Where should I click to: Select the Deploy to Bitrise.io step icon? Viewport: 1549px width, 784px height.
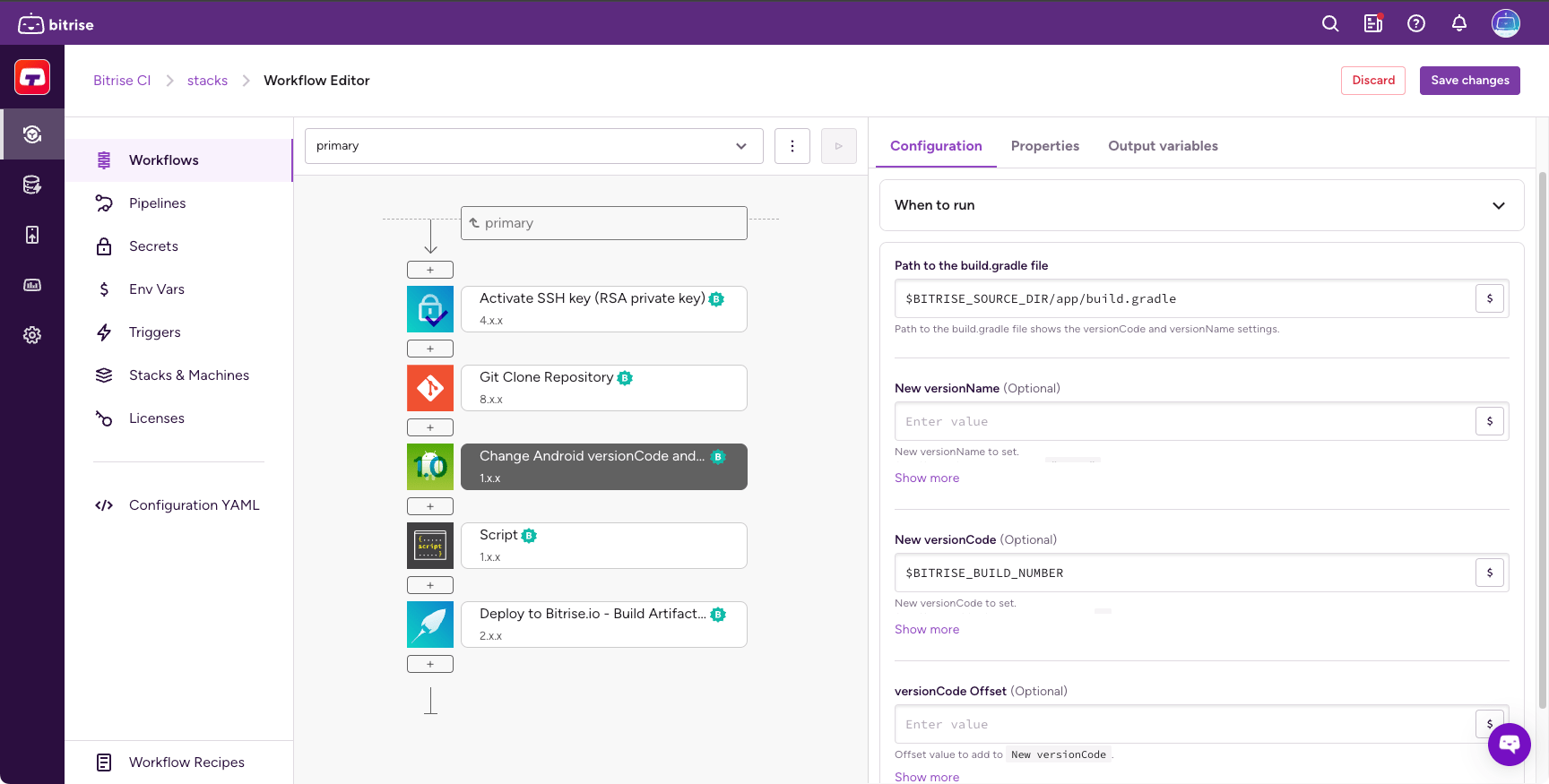430,625
